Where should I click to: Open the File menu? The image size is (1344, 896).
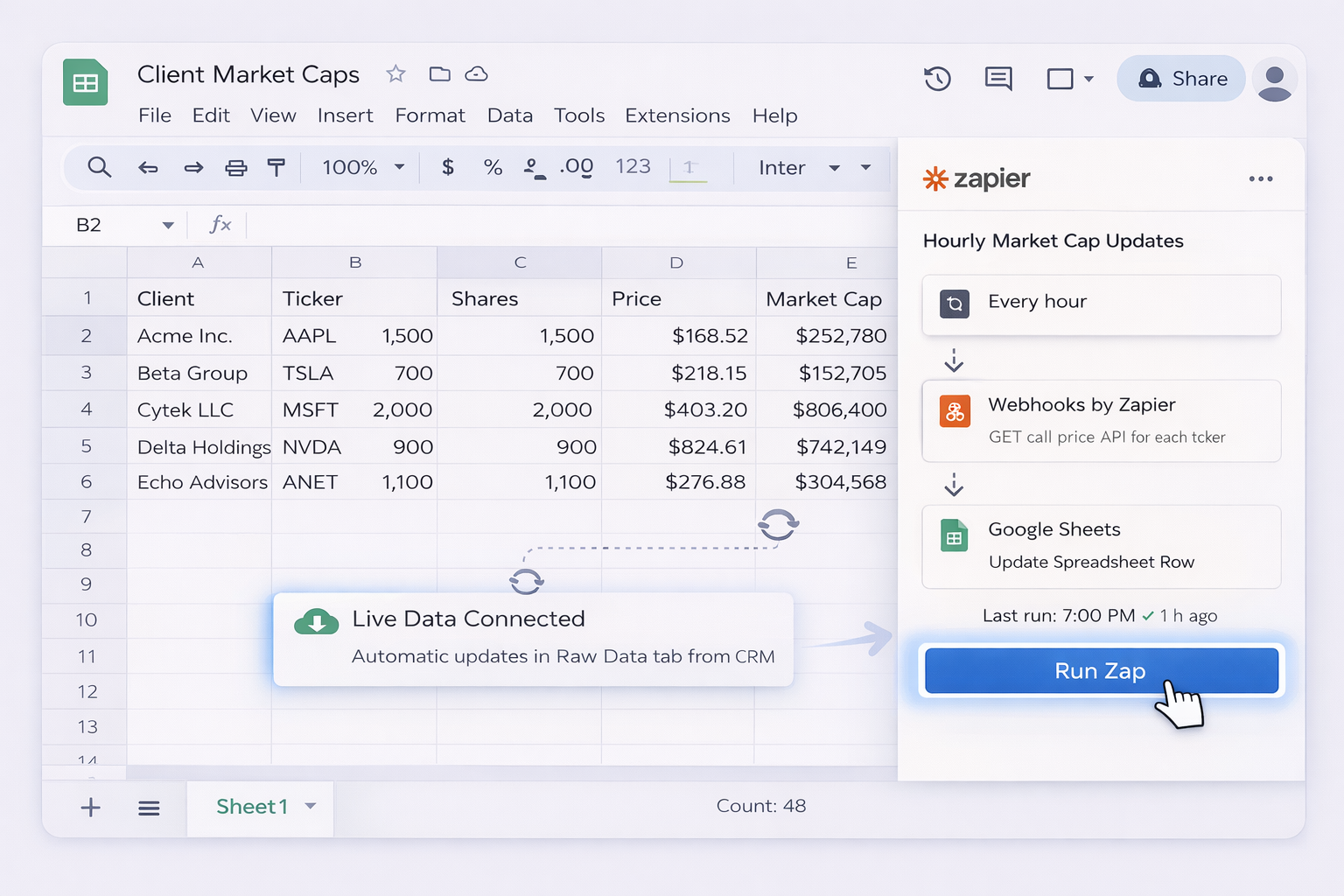(155, 115)
